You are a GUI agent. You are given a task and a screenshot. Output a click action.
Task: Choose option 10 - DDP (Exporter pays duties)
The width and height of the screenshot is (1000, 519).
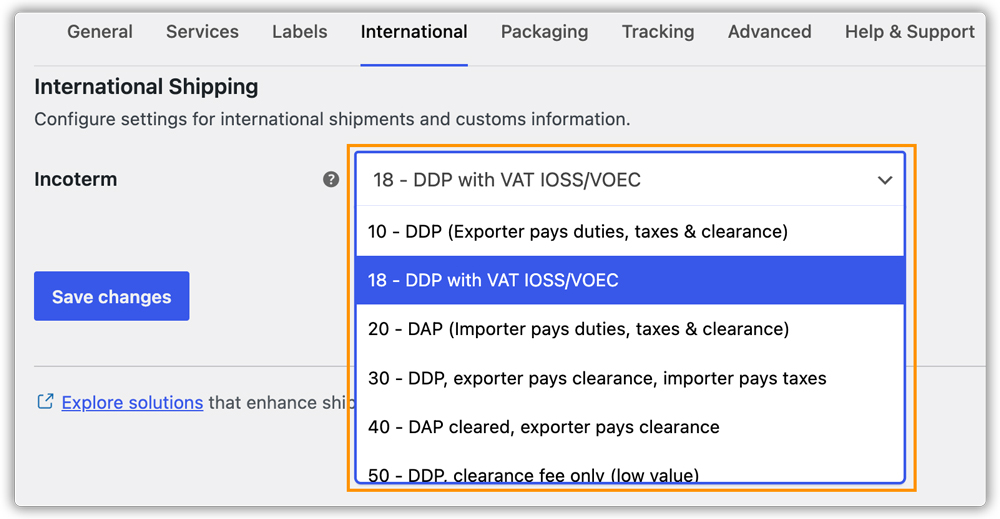630,231
